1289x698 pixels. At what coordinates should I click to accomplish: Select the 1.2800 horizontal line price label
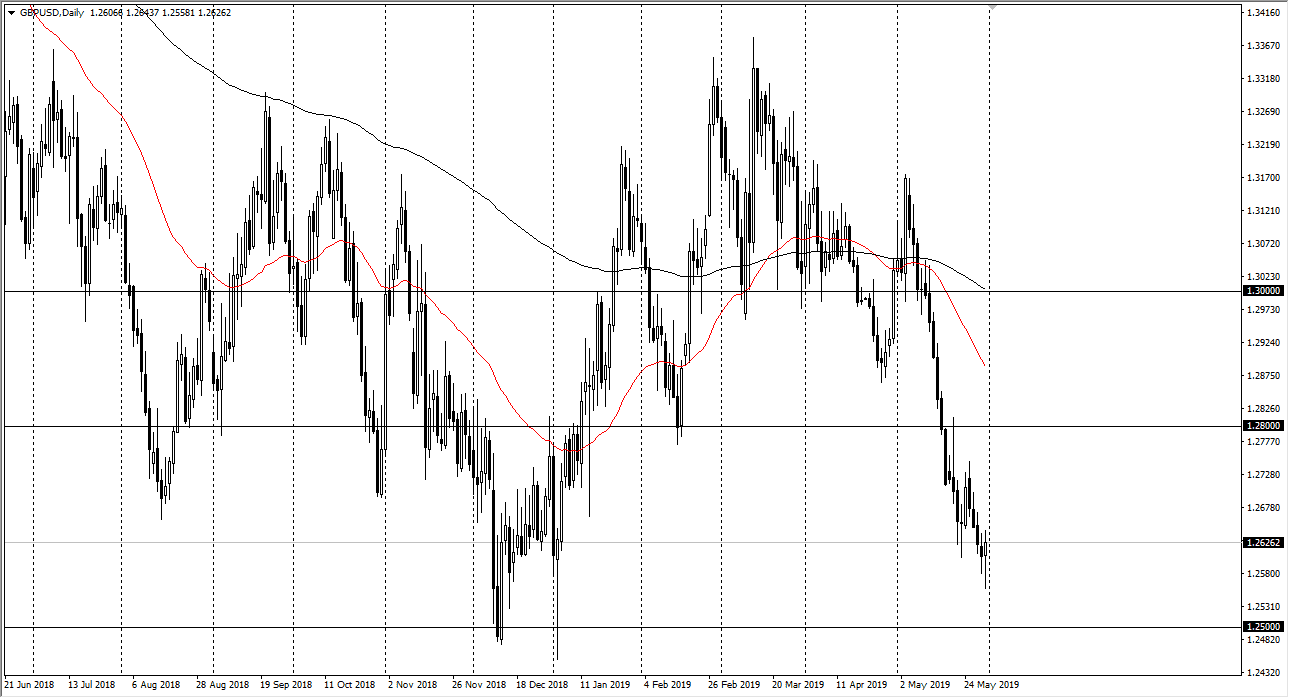[x=1262, y=426]
